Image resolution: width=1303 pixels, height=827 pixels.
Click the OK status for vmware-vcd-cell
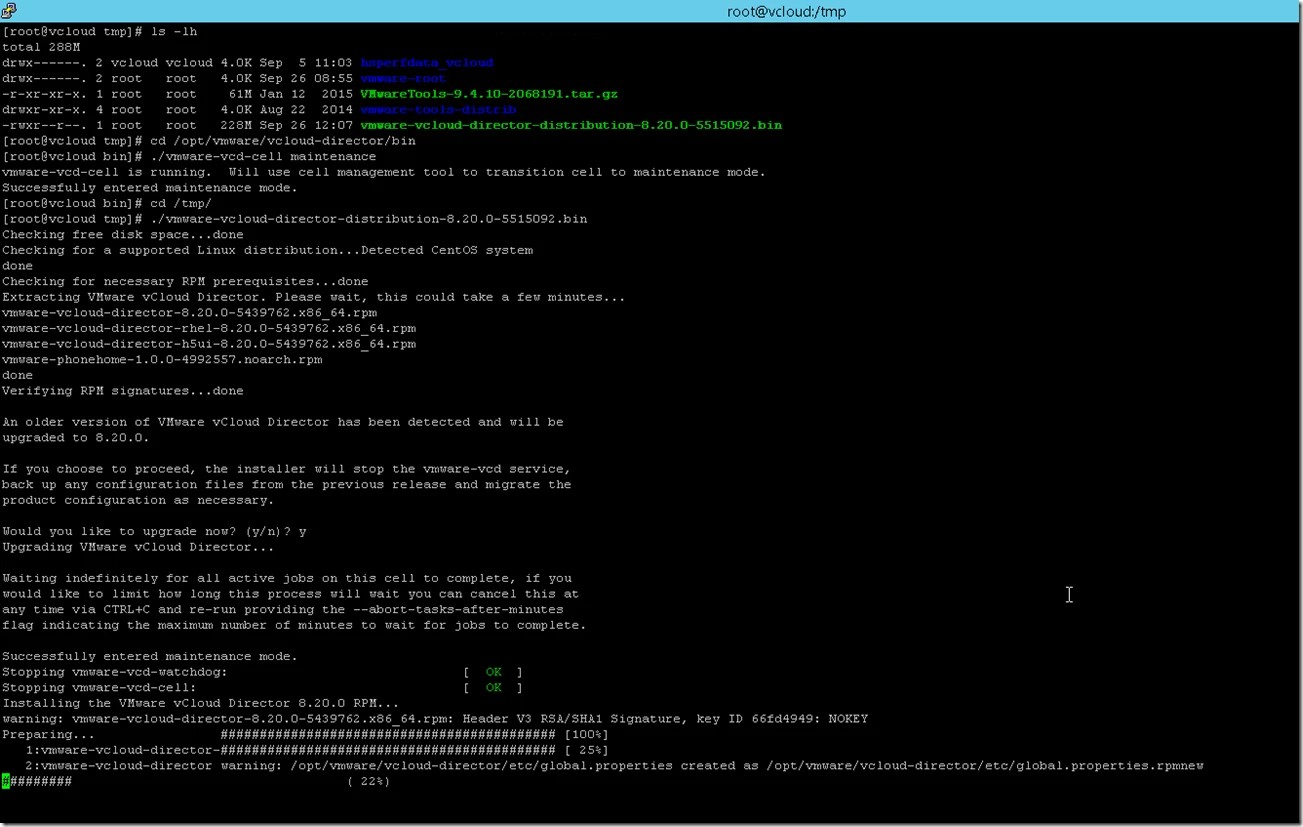(494, 688)
